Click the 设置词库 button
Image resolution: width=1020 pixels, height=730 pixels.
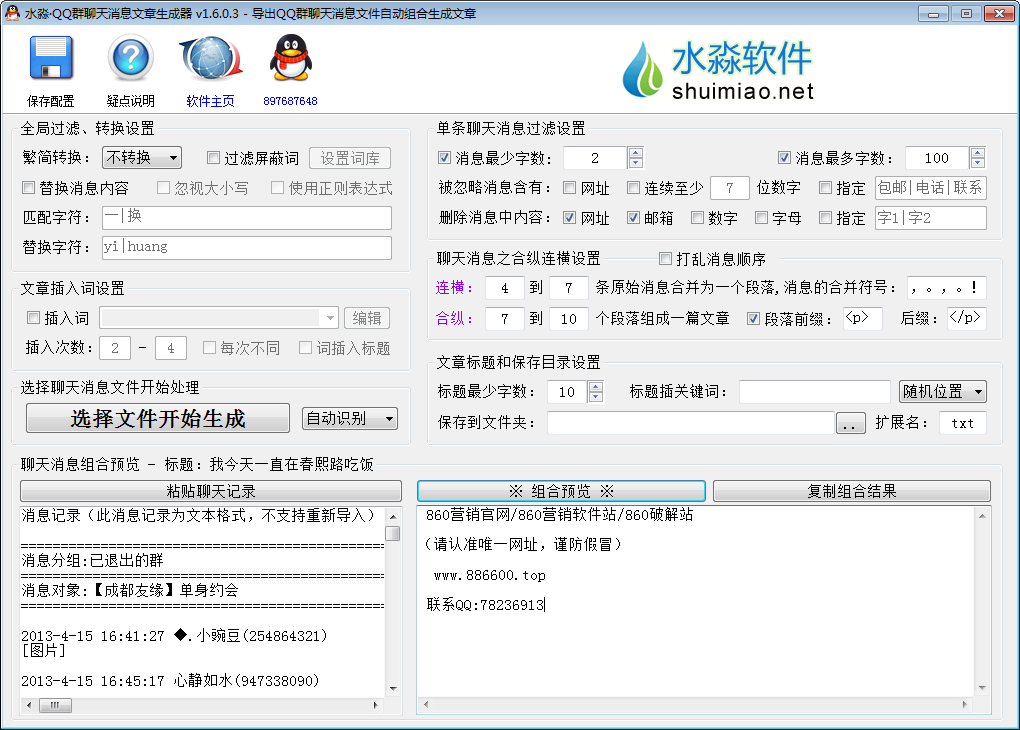tap(350, 158)
